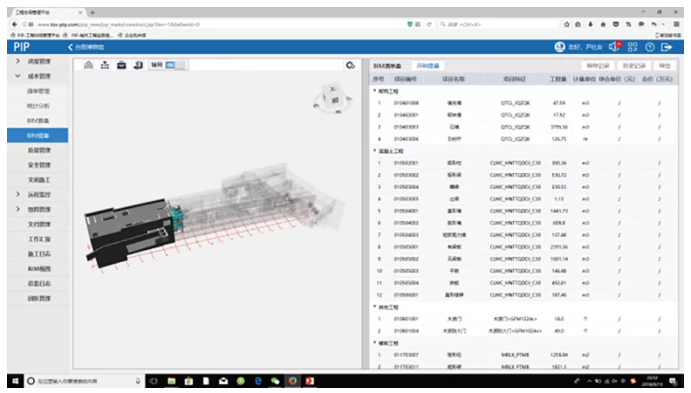Click the browser back arrow
The width and height of the screenshot is (691, 393).
pyautogui.click(x=15, y=24)
